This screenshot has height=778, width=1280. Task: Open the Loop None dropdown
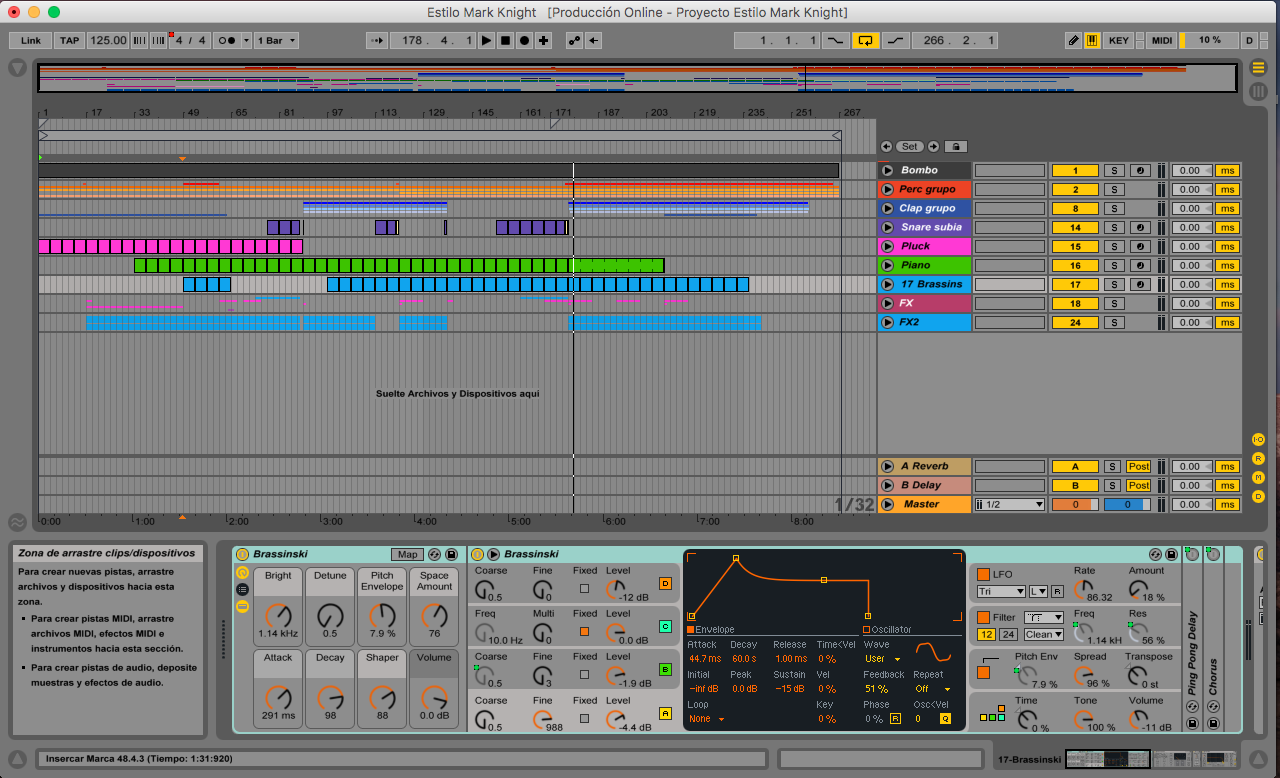[706, 718]
